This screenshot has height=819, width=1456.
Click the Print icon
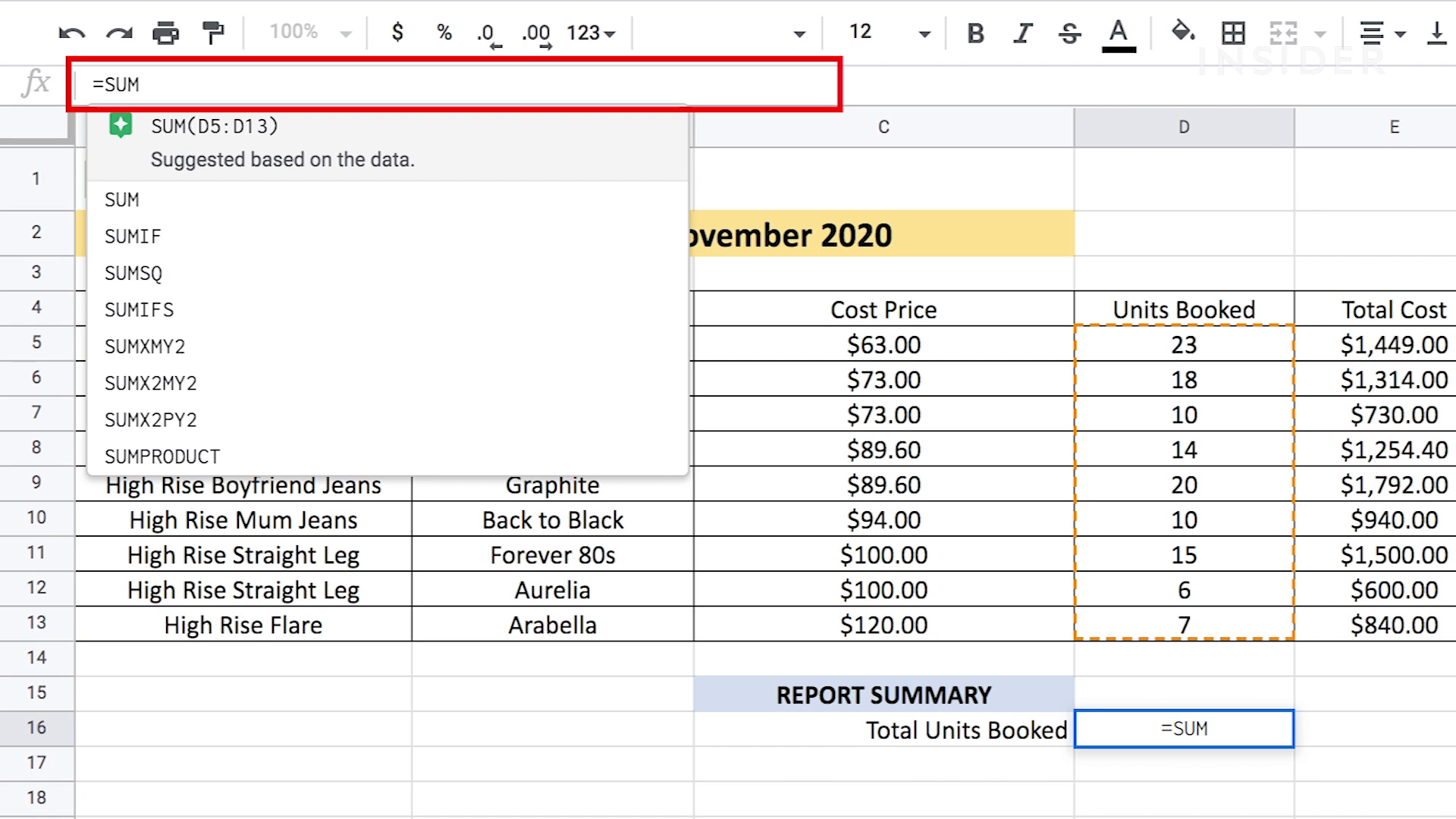[165, 33]
